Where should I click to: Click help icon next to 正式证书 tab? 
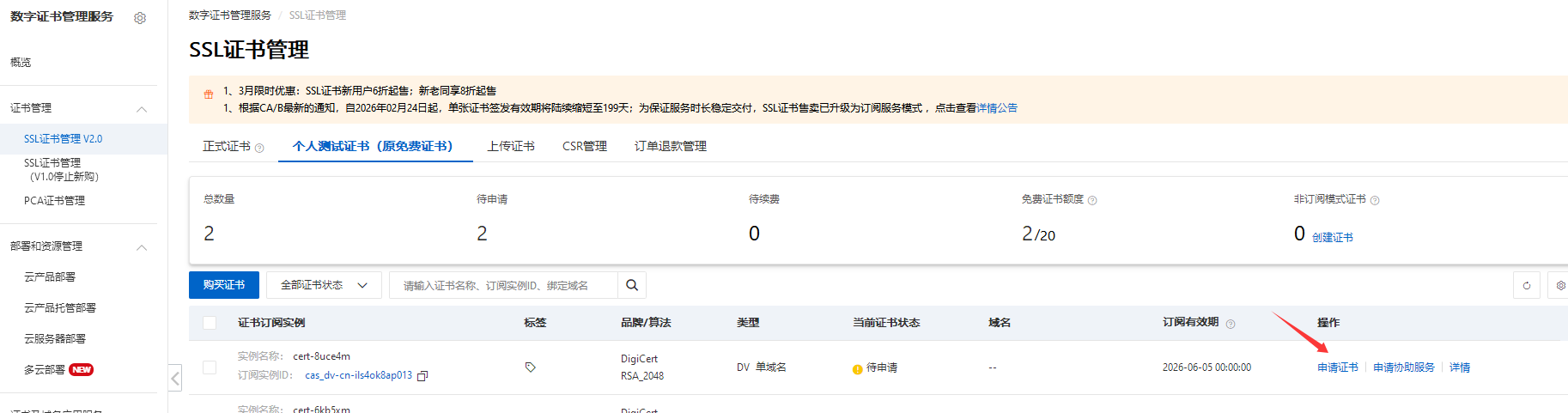coord(259,148)
